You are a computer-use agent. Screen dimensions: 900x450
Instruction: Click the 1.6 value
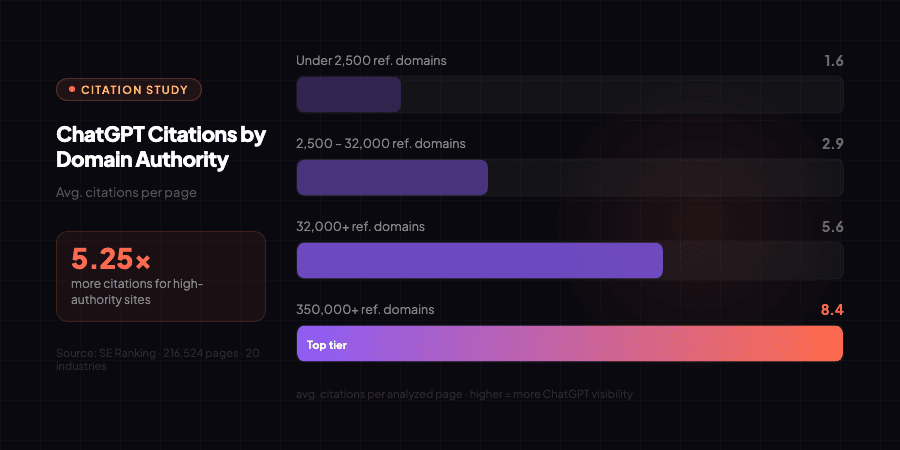pyautogui.click(x=833, y=61)
